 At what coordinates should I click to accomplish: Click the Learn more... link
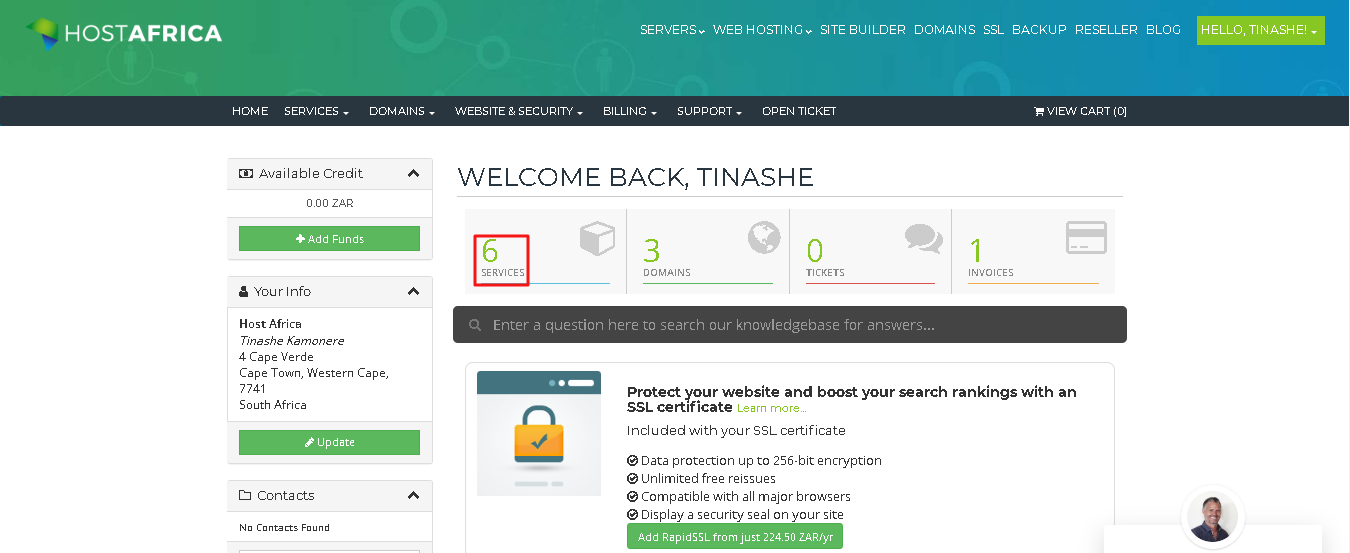771,408
